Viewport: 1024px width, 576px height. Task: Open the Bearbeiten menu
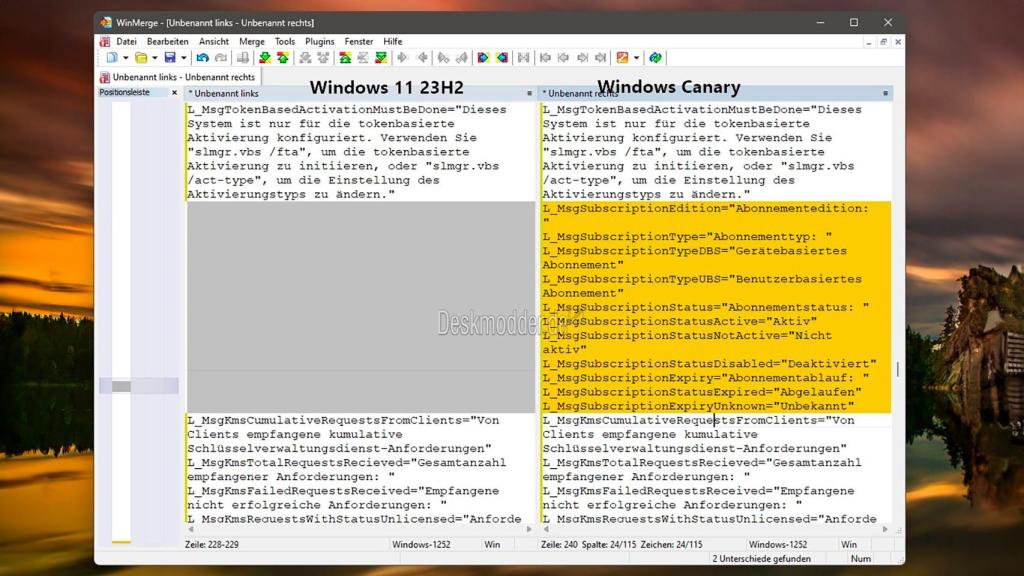pyautogui.click(x=168, y=41)
